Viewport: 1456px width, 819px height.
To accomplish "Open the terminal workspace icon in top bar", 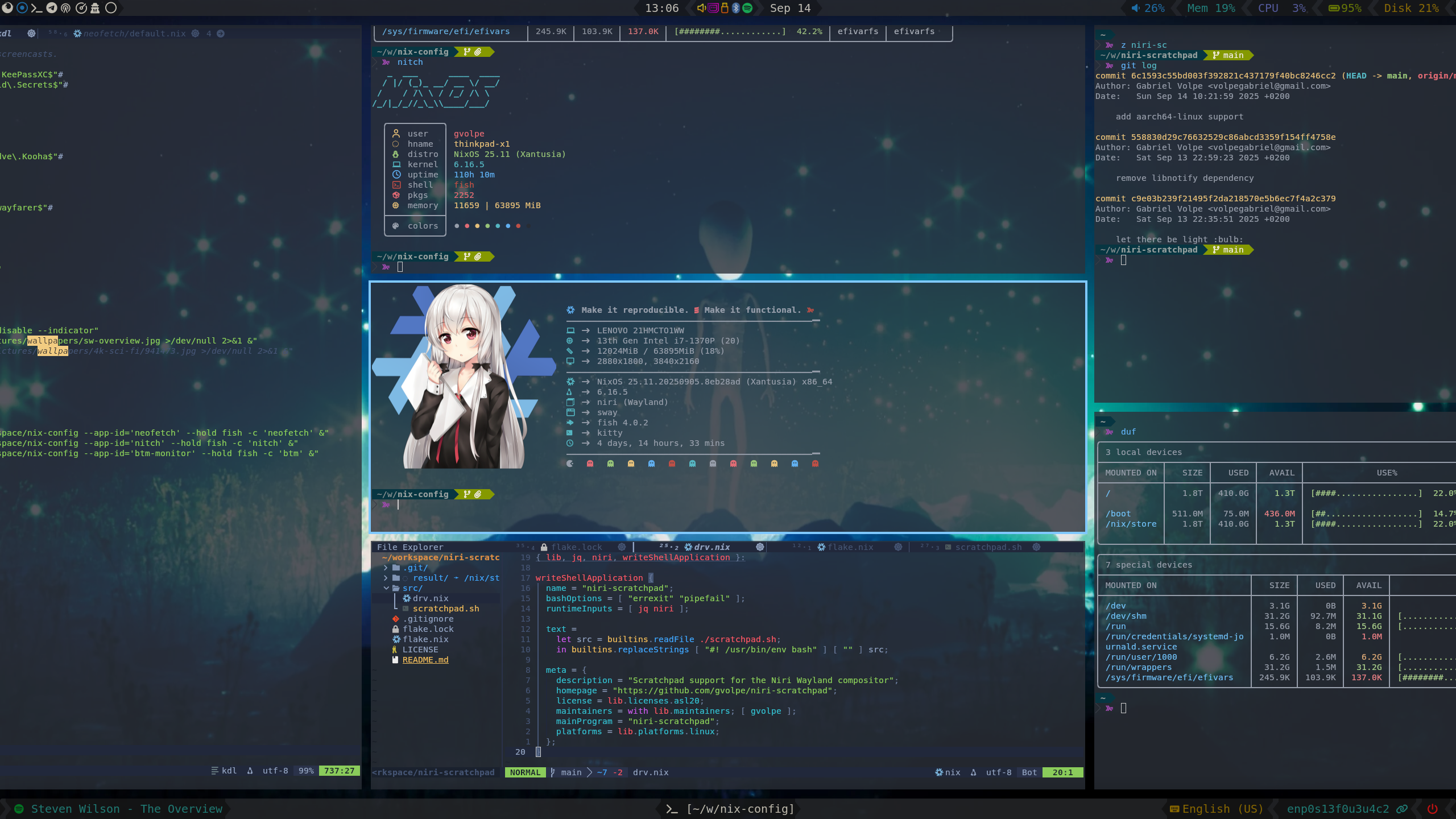I will tap(37, 8).
